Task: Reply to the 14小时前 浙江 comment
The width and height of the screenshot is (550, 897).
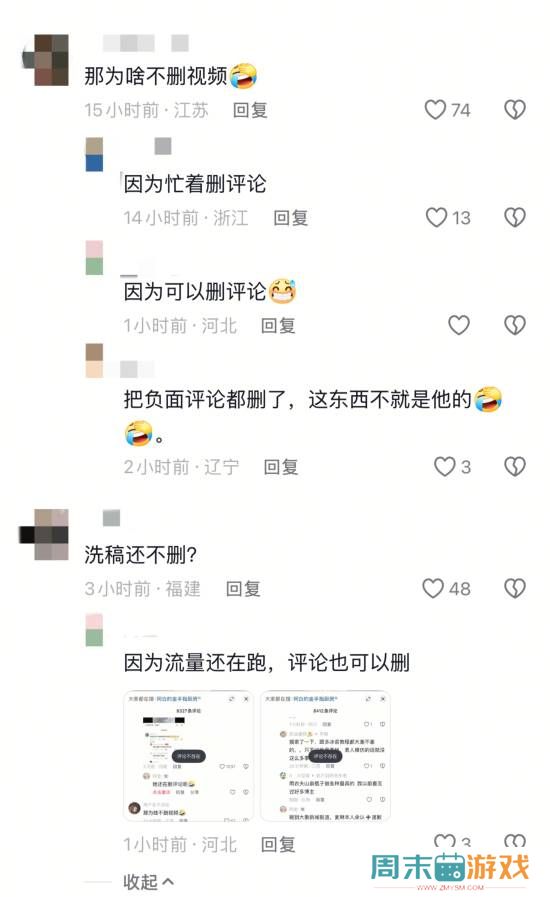Action: 291,217
